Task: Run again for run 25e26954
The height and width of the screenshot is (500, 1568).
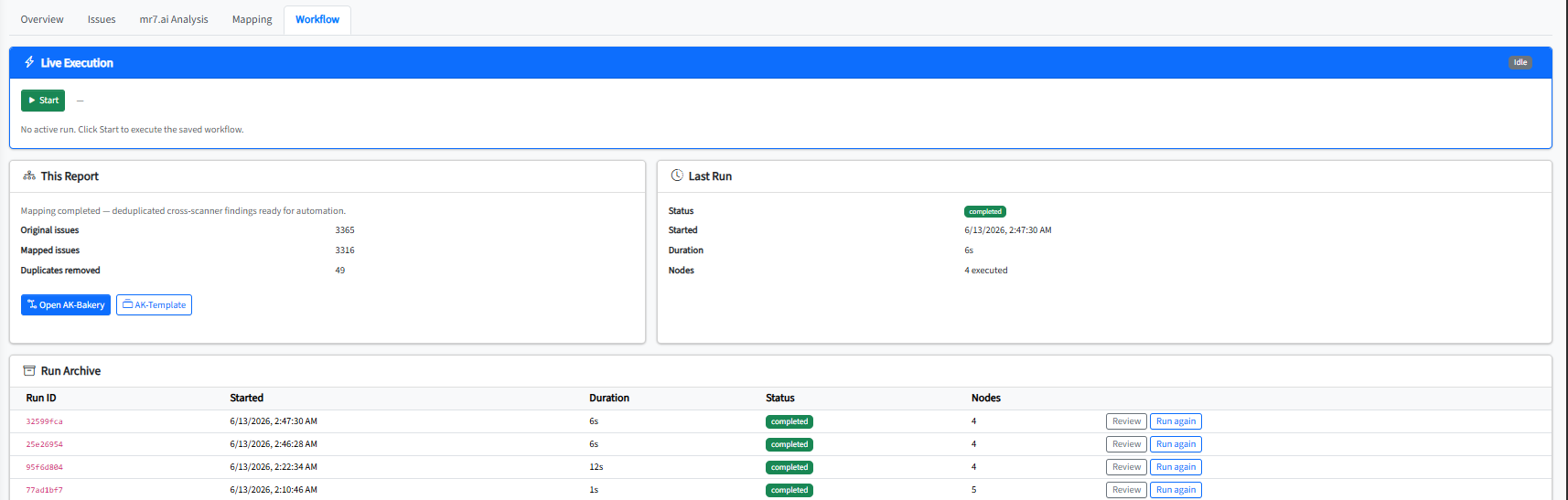Action: pos(1176,444)
